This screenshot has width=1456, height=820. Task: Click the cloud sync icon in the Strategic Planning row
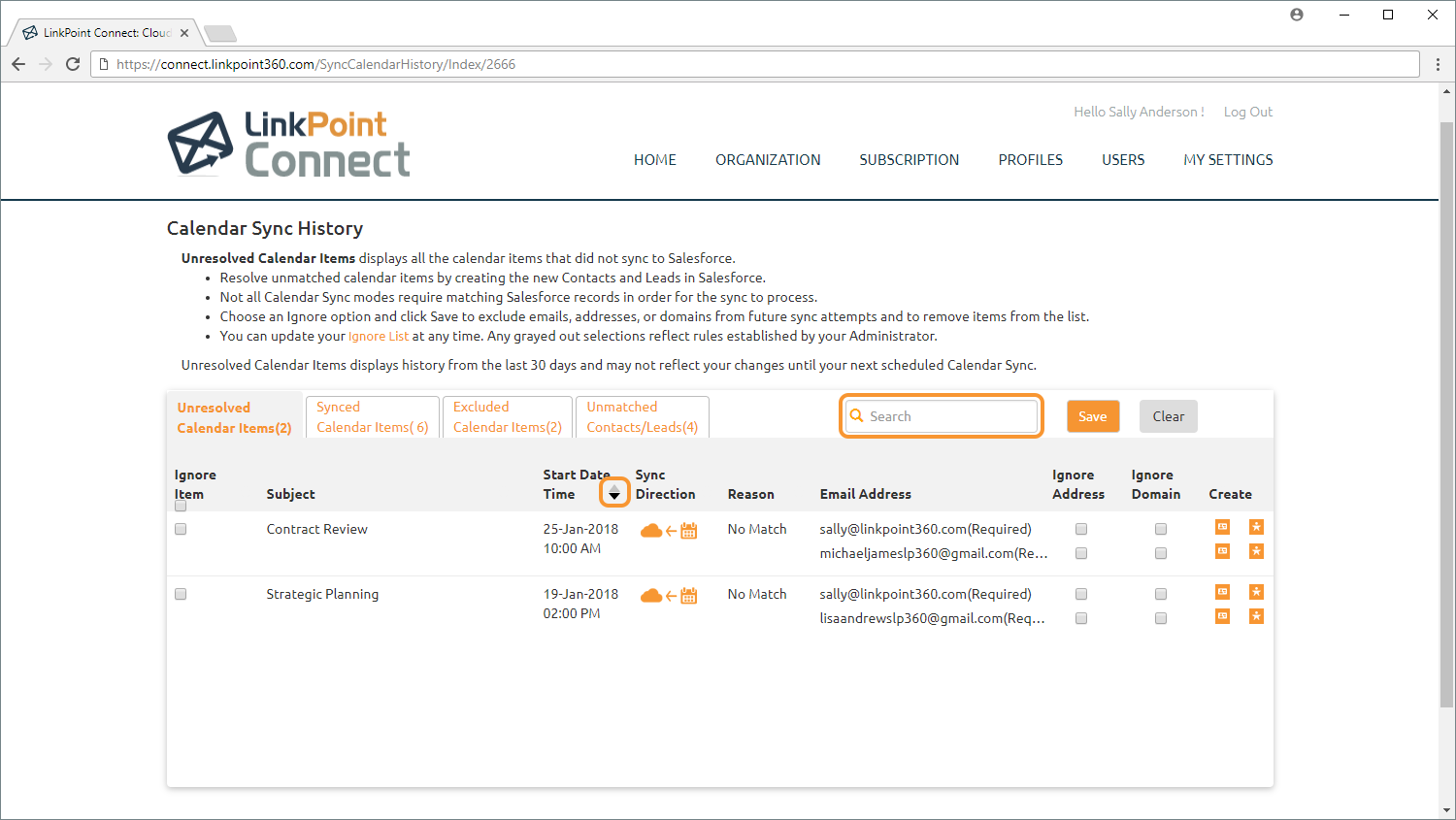coord(651,596)
